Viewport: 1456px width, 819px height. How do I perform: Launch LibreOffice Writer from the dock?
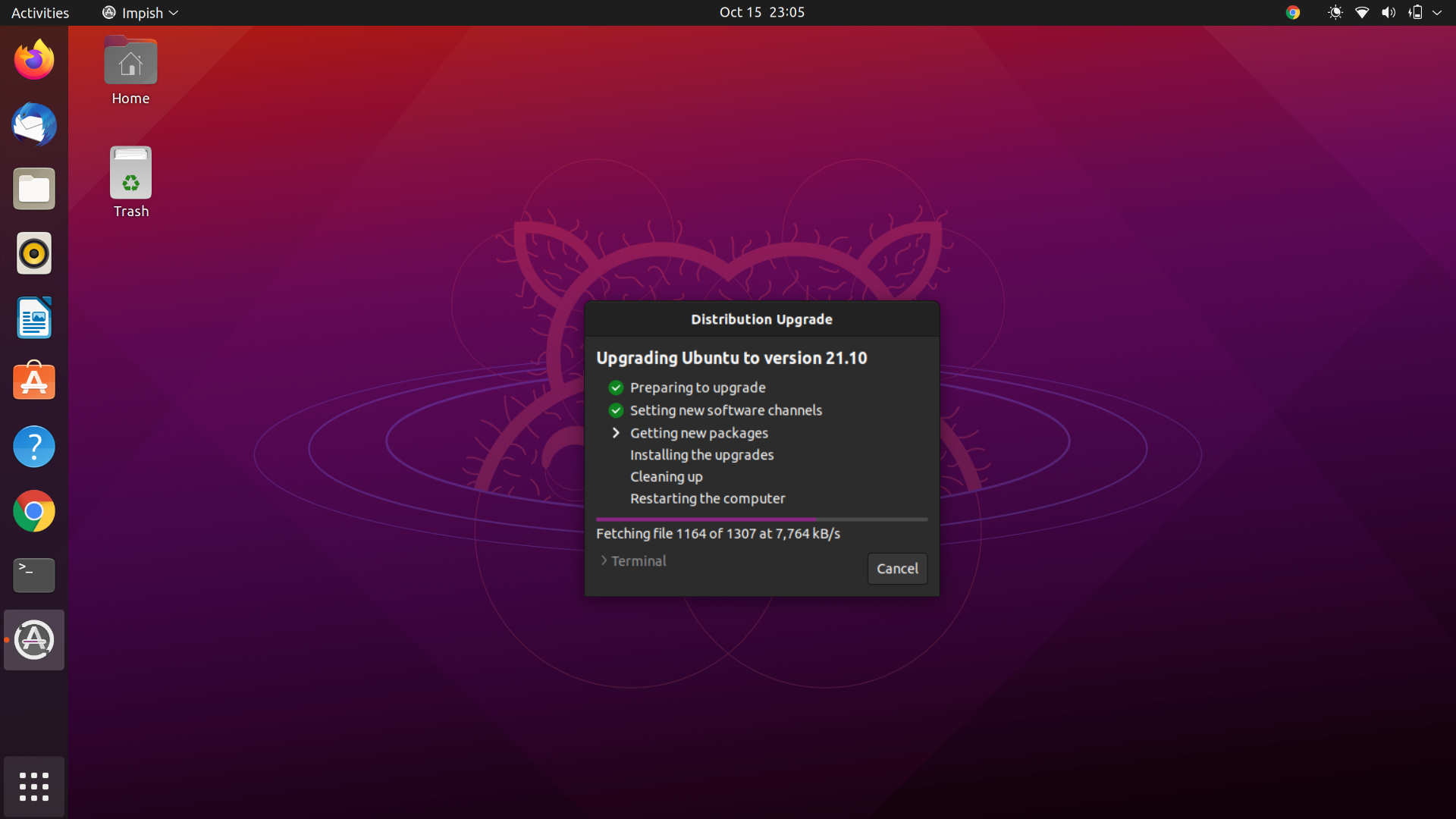point(34,318)
